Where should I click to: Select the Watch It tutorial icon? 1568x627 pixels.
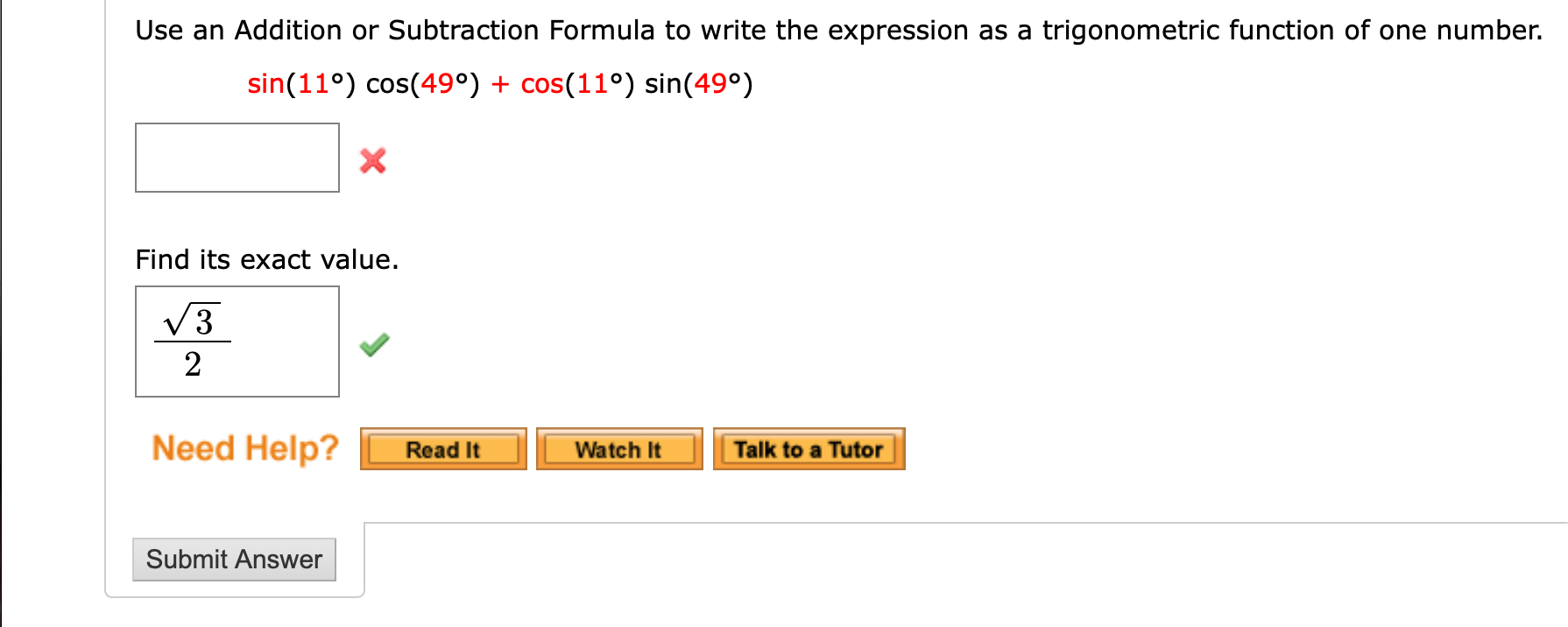618,449
